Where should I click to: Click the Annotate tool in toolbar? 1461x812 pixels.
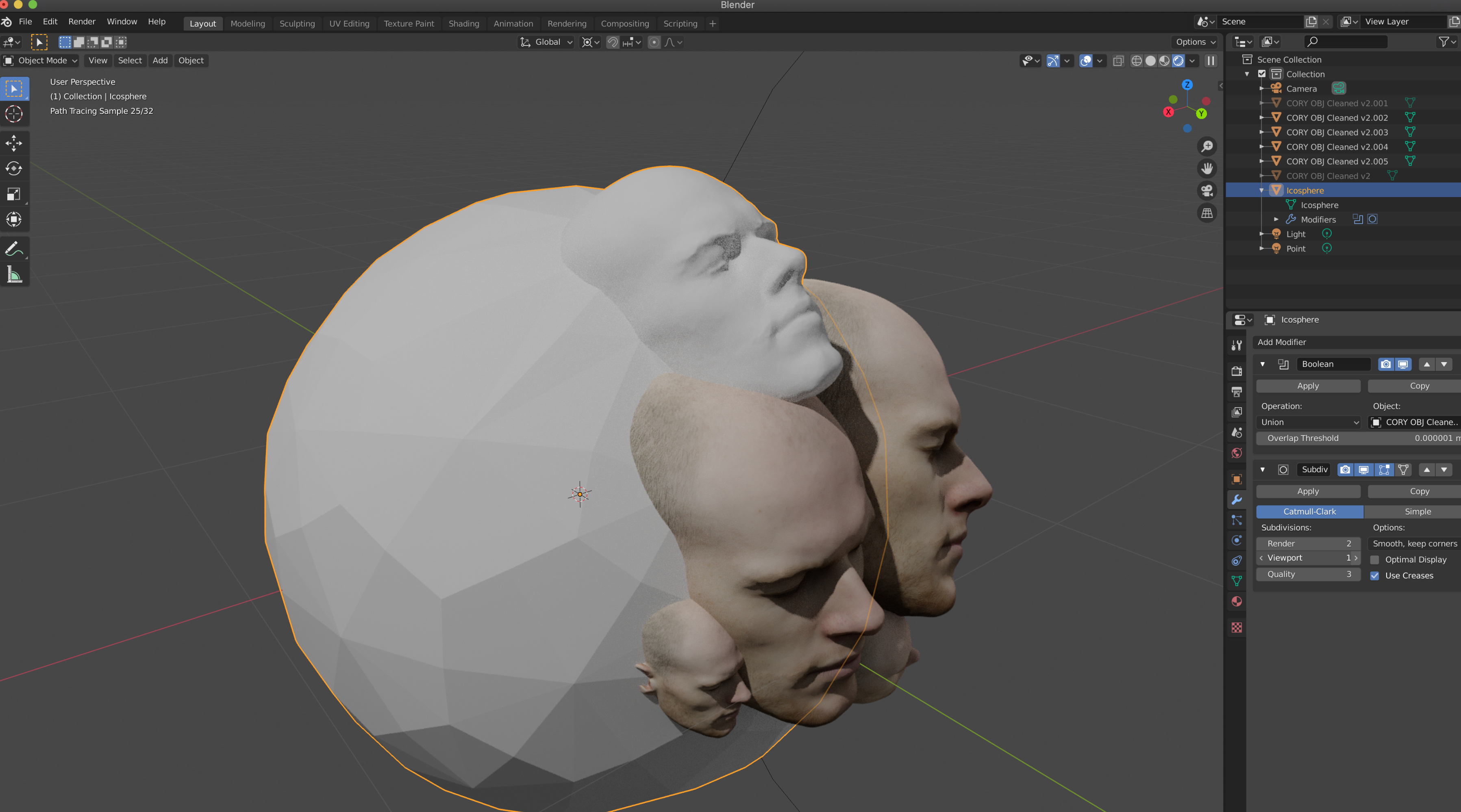pyautogui.click(x=14, y=249)
